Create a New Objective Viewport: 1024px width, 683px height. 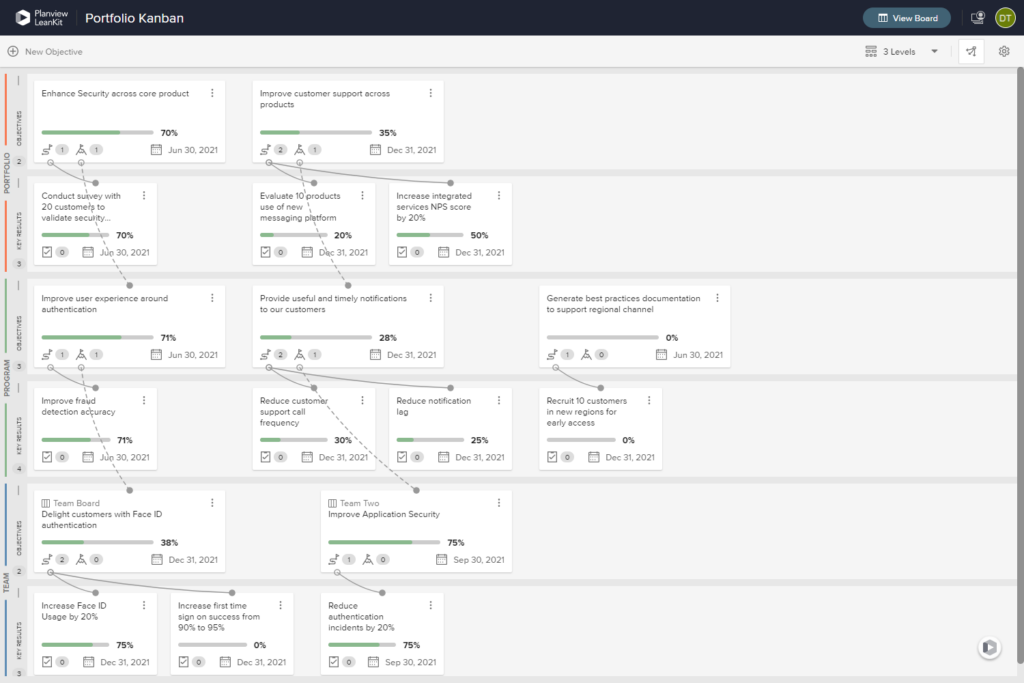point(45,52)
